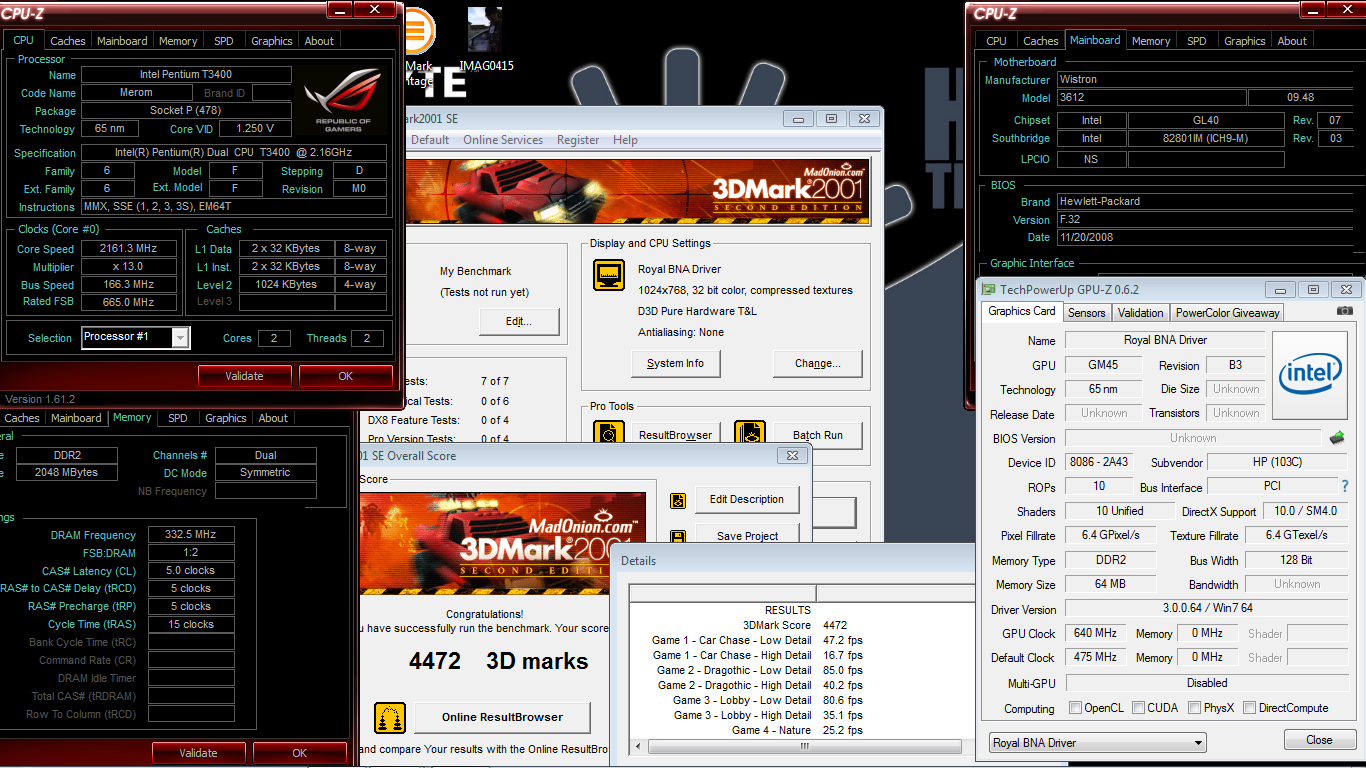Viewport: 1366px width, 768px height.
Task: Switch to the Sensors tab in GPU-Z
Action: [1087, 312]
